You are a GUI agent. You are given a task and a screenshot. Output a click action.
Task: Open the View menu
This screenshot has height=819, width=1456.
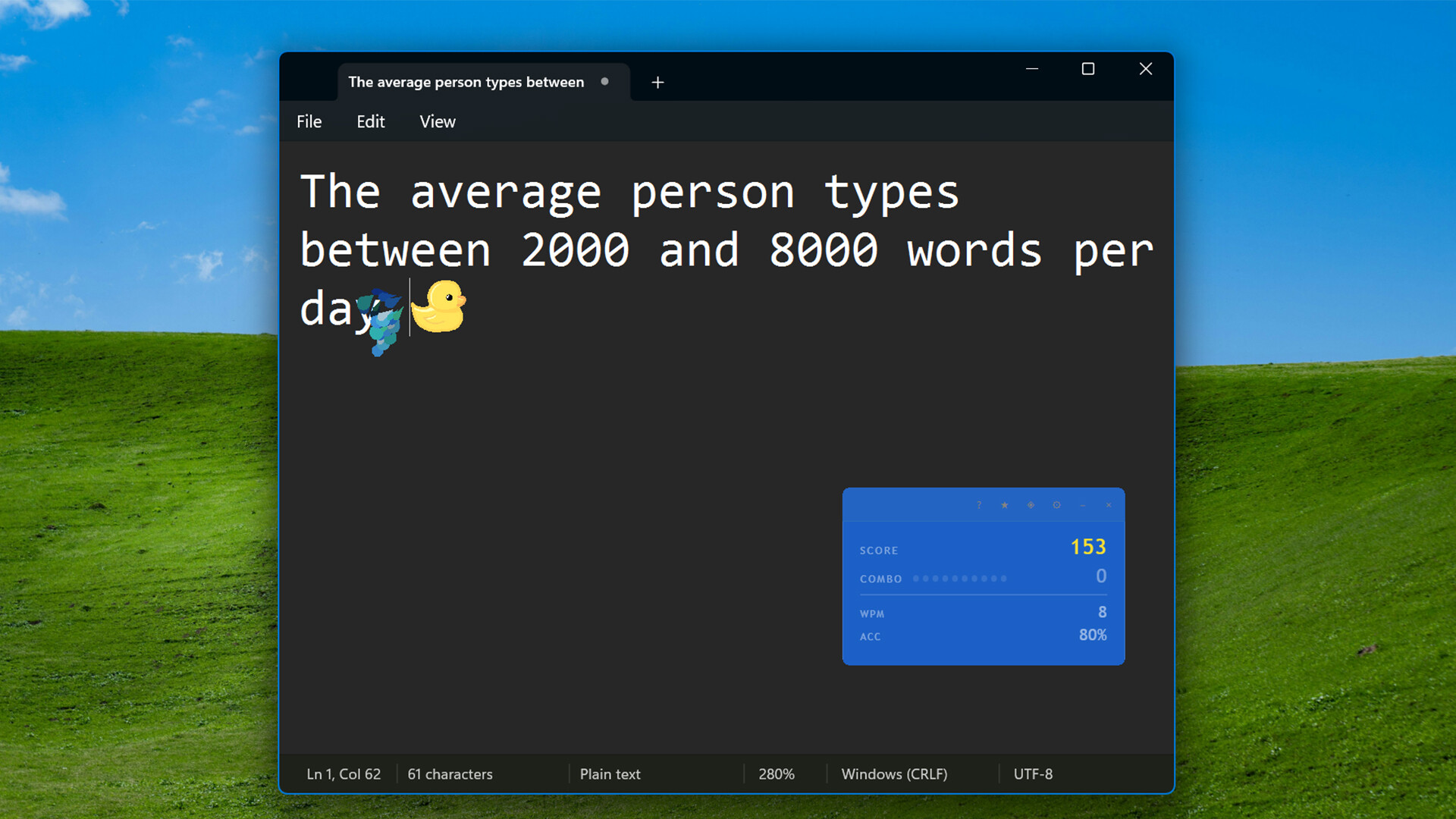pos(438,121)
